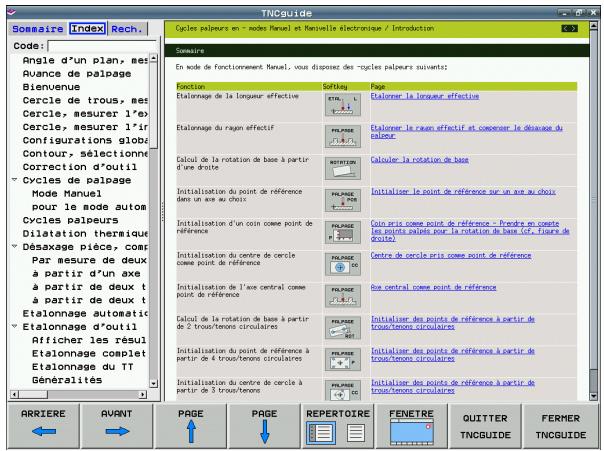This screenshot has width=604, height=451.
Task: Click the Code input field
Action: click(102, 46)
